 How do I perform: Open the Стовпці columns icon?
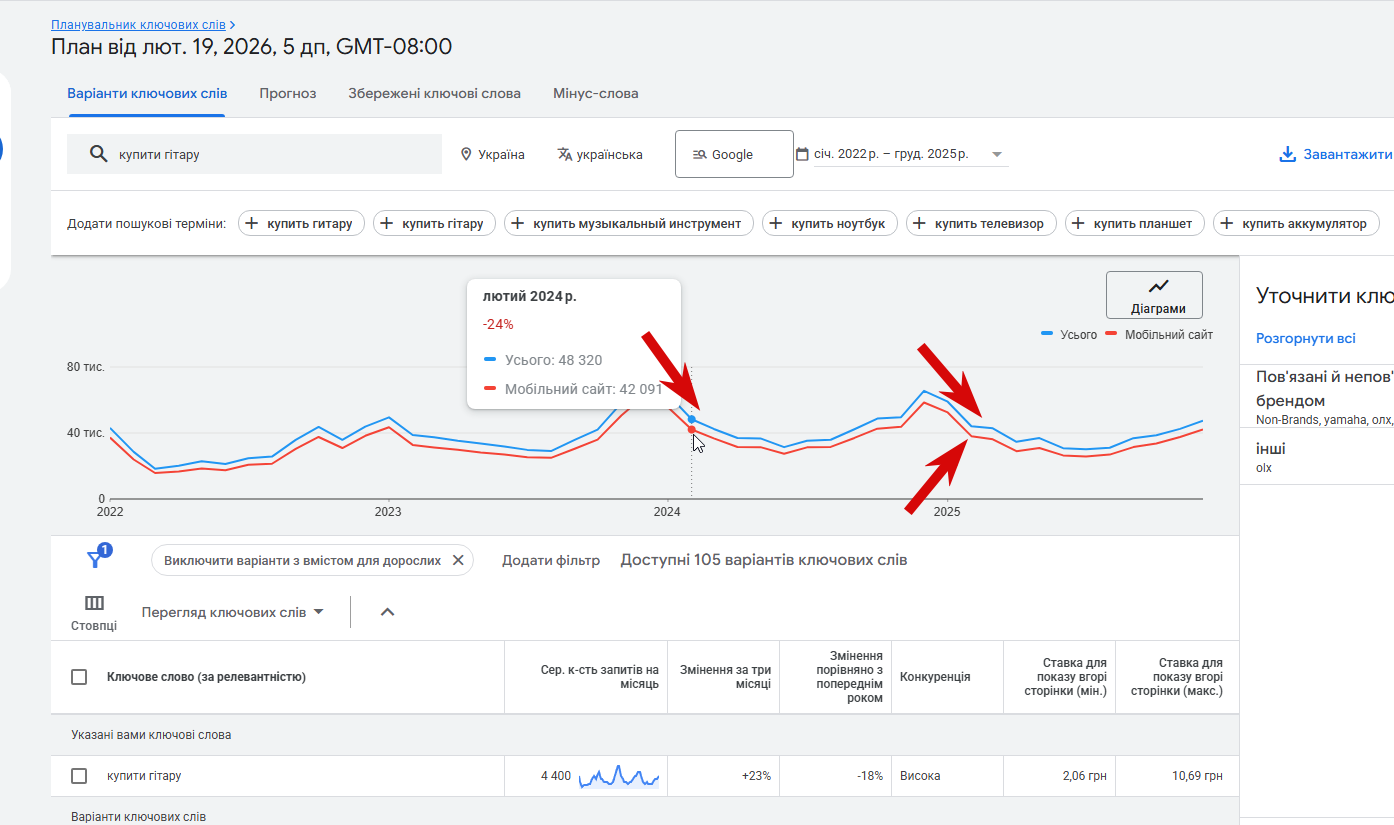pos(94,604)
